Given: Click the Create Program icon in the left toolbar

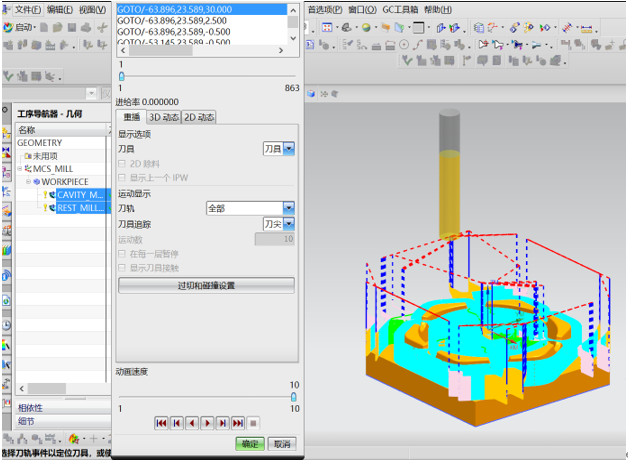Looking at the screenshot, I should pyautogui.click(x=8, y=45).
